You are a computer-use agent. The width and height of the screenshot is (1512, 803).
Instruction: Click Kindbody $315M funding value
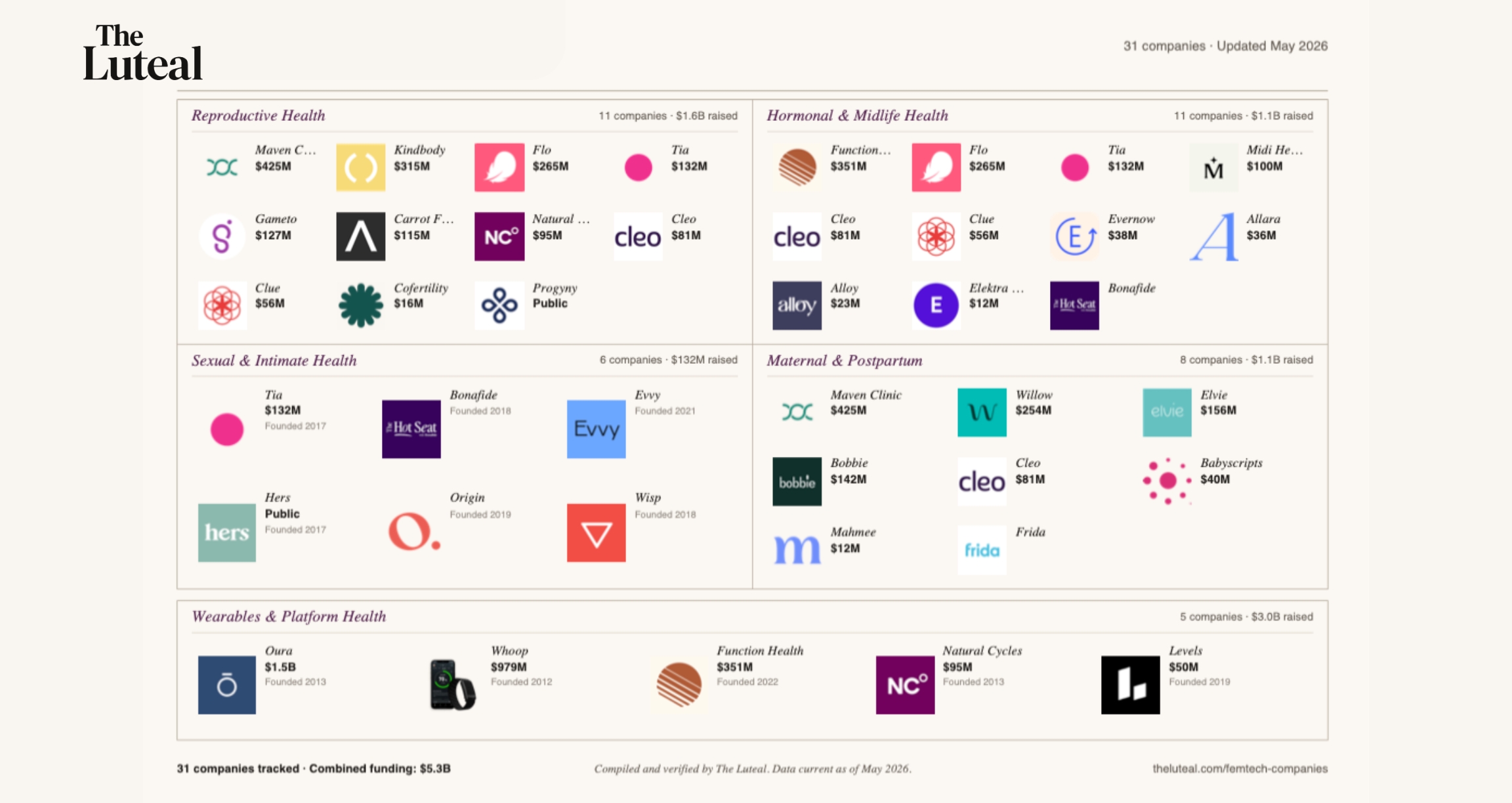coord(411,166)
